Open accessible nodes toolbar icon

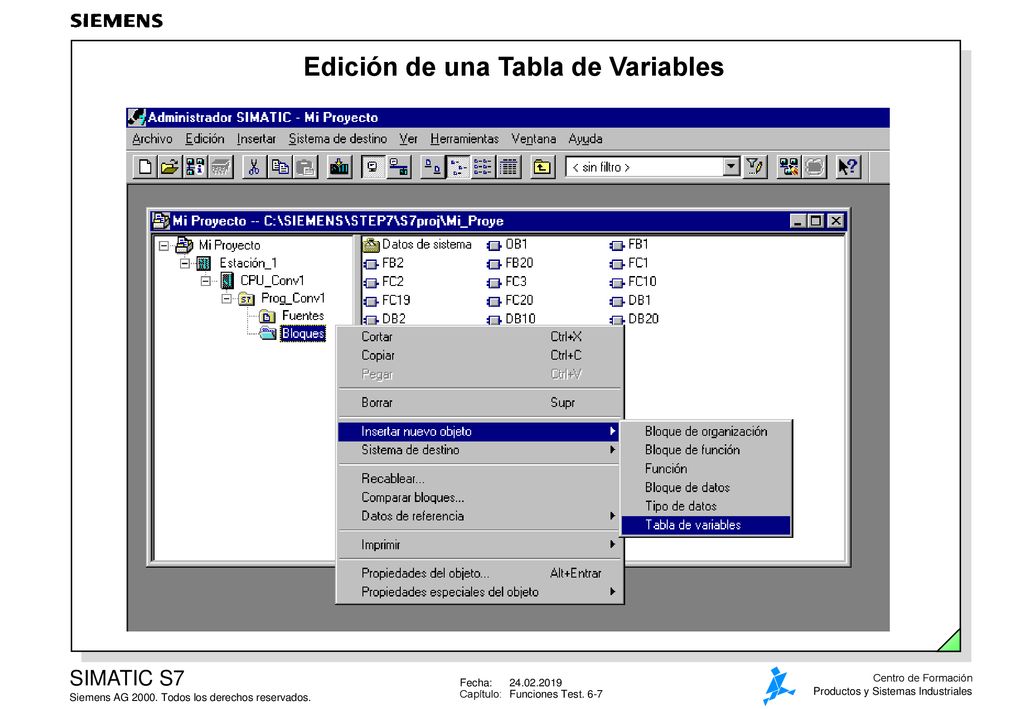click(195, 167)
